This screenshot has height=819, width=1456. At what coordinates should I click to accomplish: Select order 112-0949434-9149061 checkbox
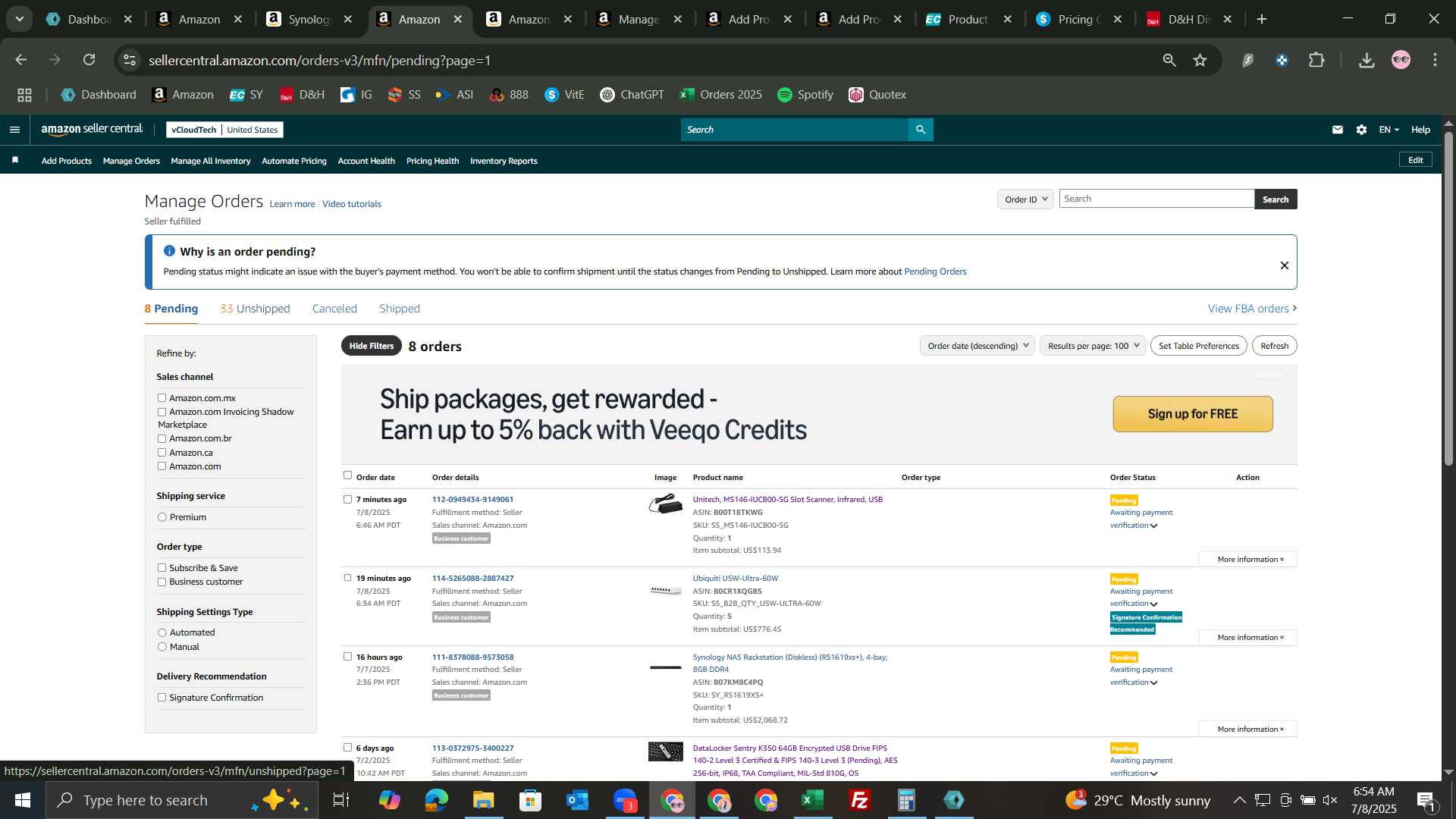tap(347, 500)
